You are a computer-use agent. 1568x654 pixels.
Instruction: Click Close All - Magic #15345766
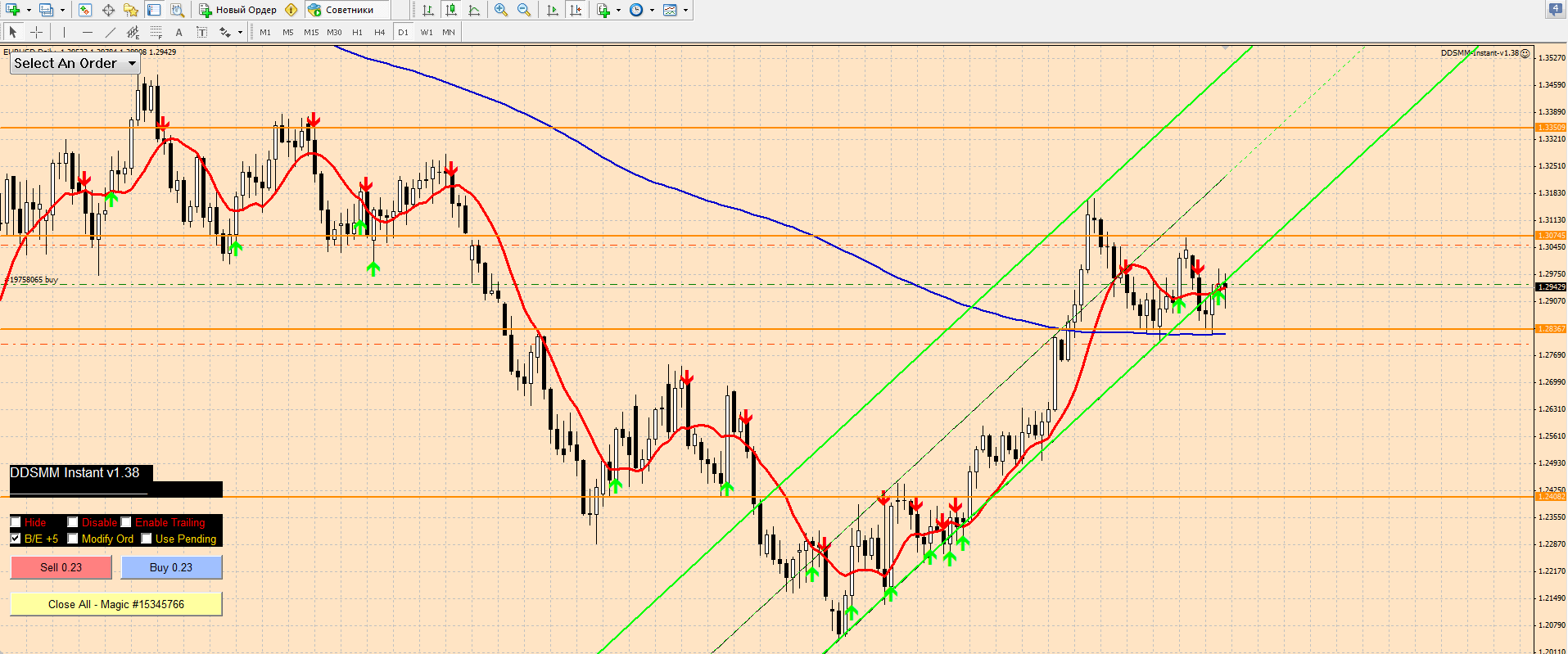[116, 604]
